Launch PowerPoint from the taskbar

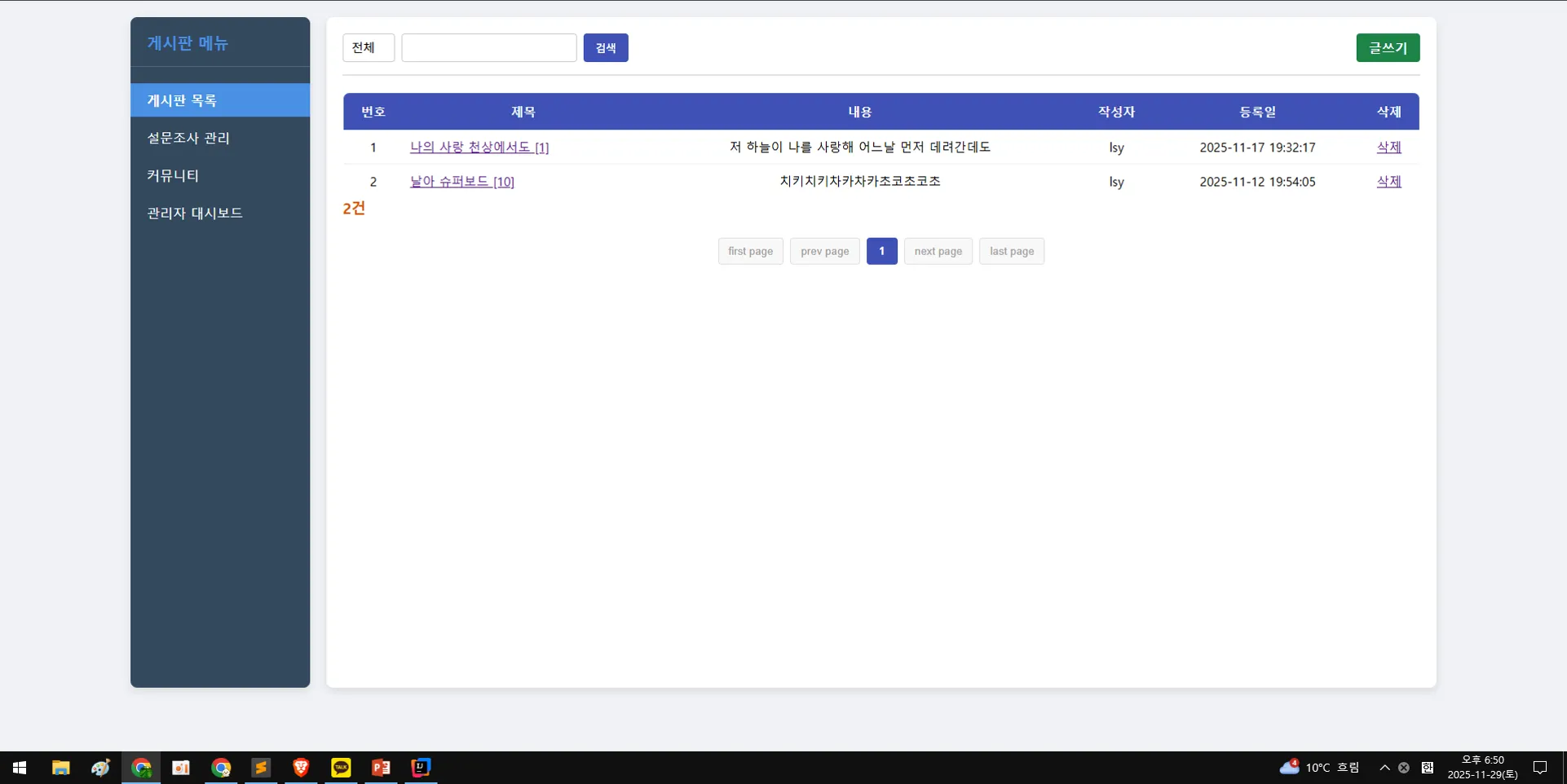[x=381, y=767]
